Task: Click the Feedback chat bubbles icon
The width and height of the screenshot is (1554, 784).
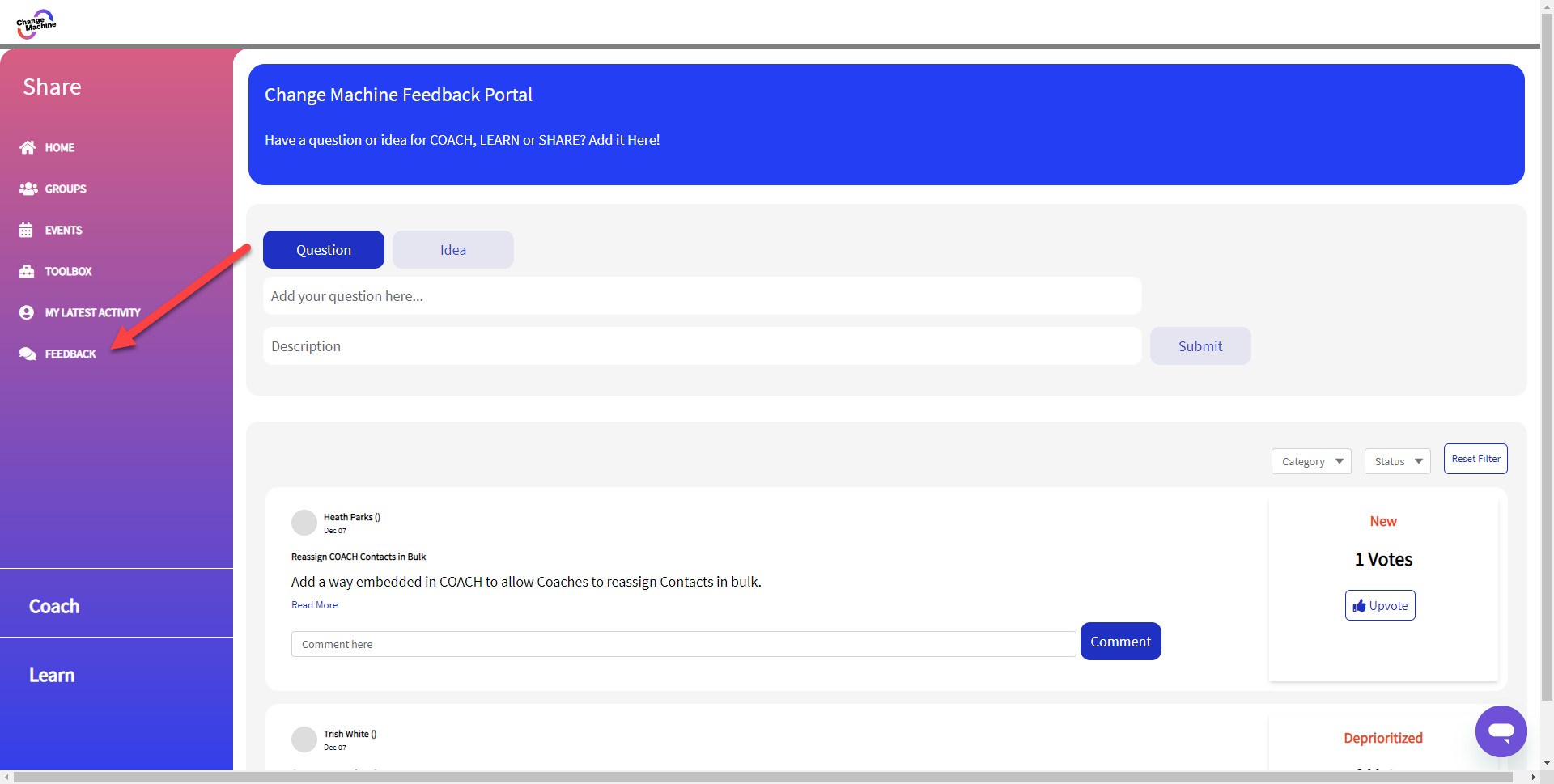Action: click(x=28, y=354)
